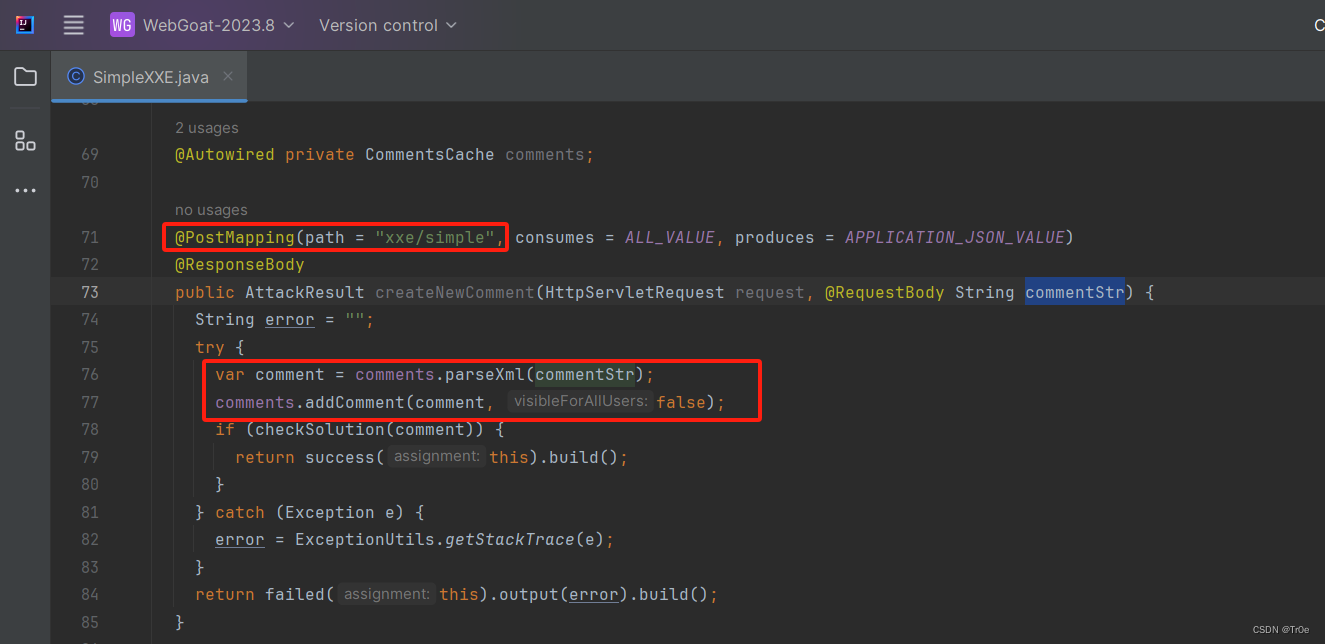Click the AttackResult return type
Screen dimensions: 1325x644
pyautogui.click(x=305, y=293)
